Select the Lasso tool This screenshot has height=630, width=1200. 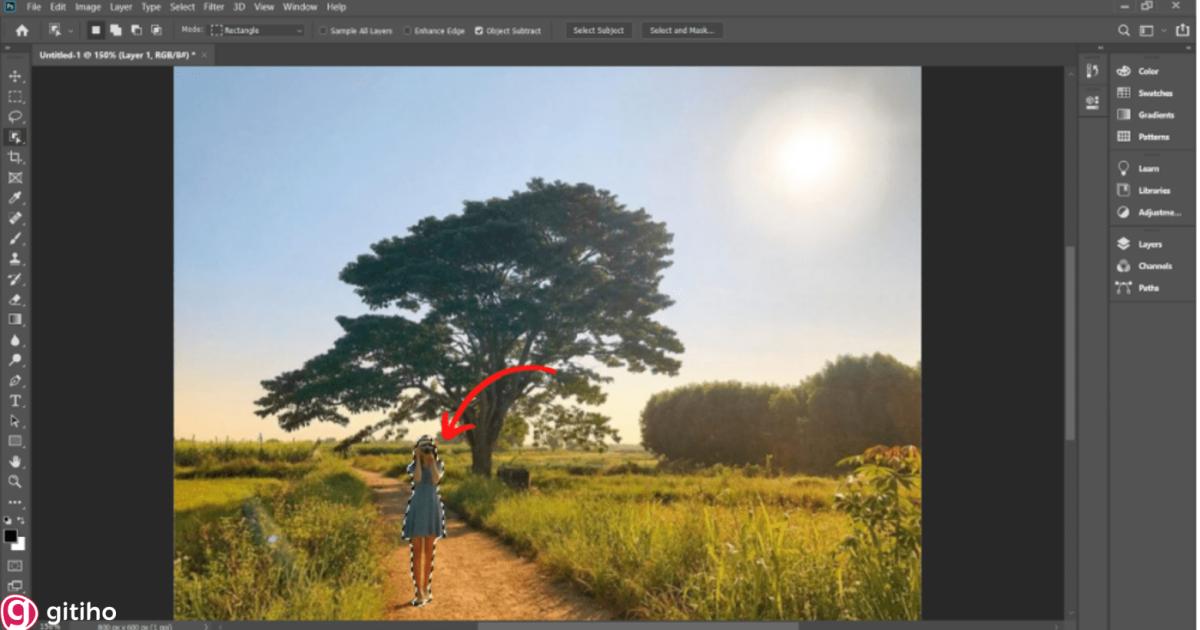pos(13,116)
